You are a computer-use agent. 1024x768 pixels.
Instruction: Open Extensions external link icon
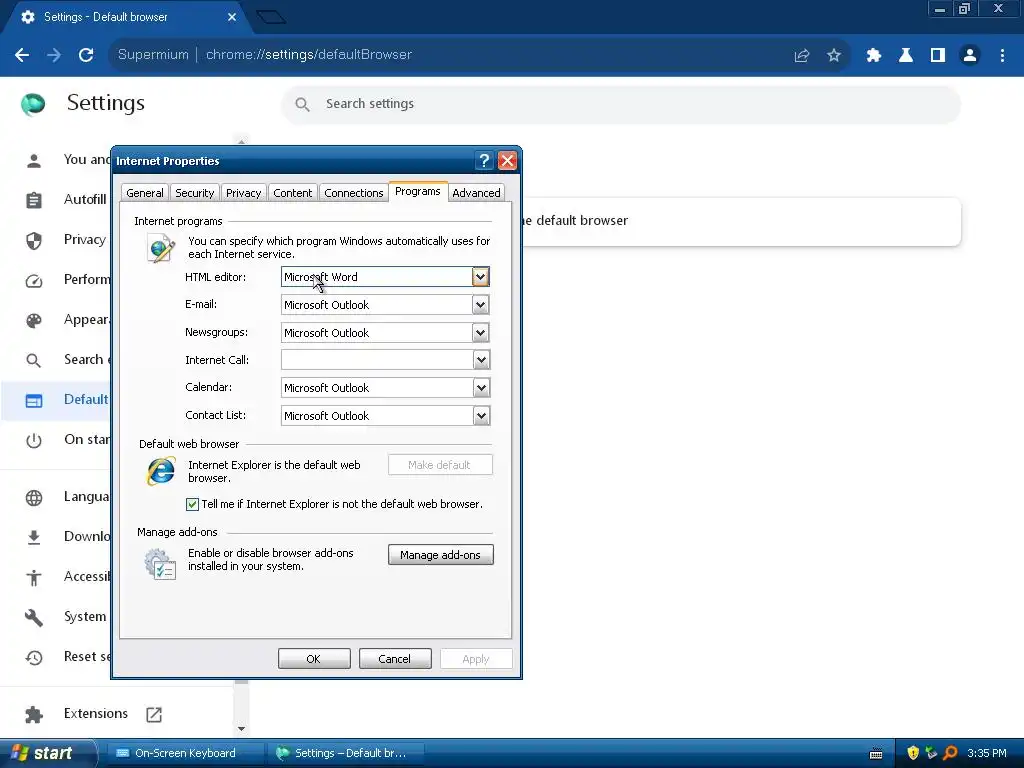[154, 714]
